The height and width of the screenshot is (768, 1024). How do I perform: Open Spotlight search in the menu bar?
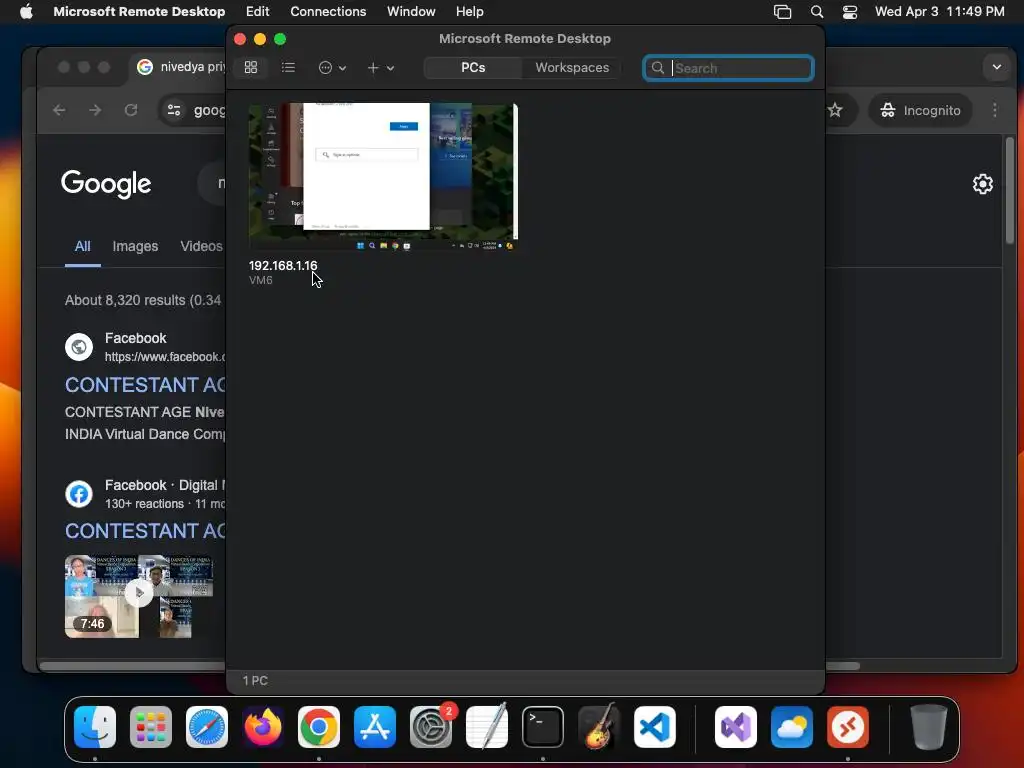tap(816, 11)
